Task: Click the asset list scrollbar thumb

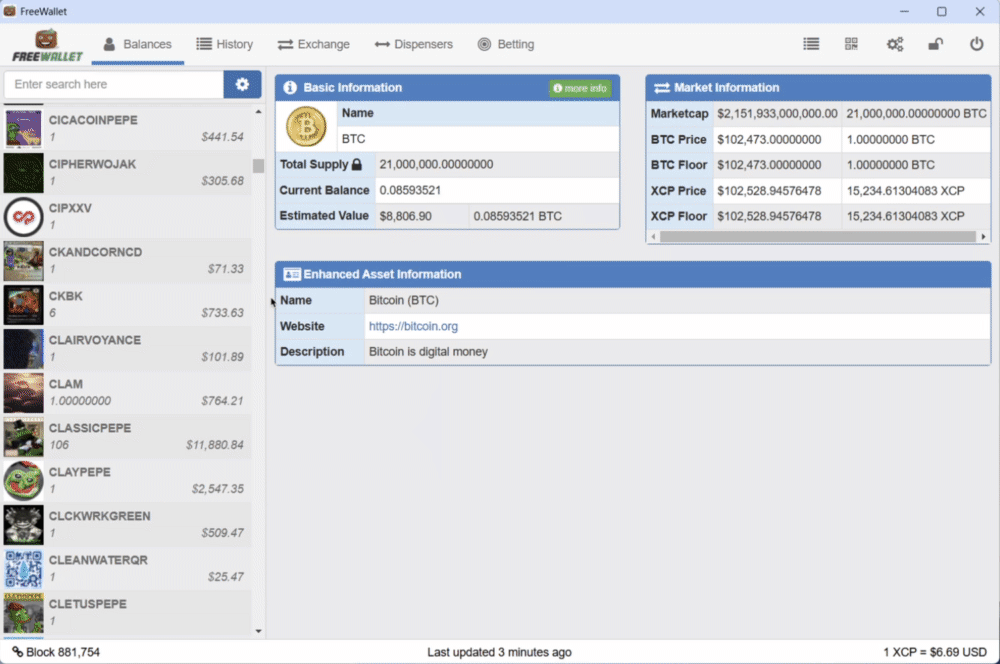Action: coord(258,166)
